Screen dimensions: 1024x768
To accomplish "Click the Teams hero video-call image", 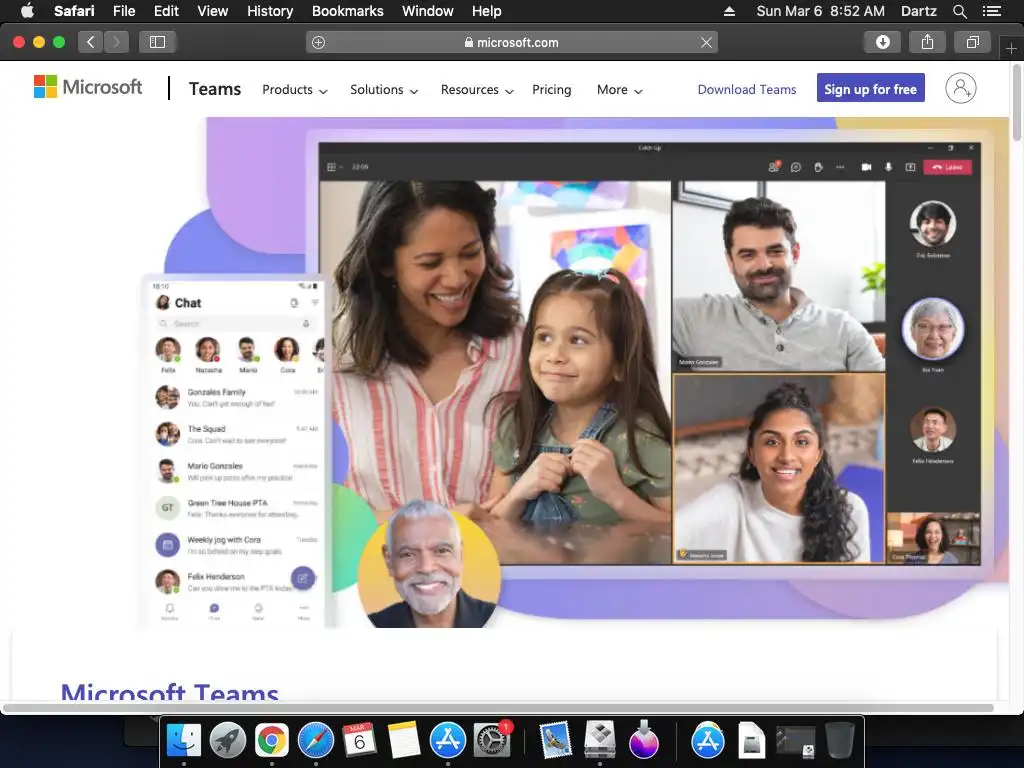I will click(650, 353).
